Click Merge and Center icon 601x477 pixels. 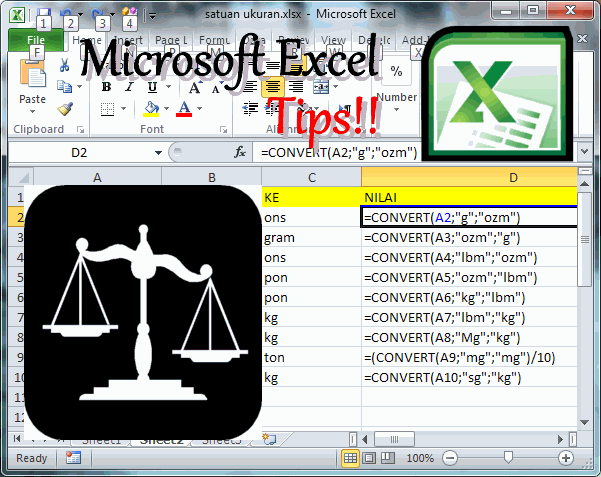pos(321,87)
